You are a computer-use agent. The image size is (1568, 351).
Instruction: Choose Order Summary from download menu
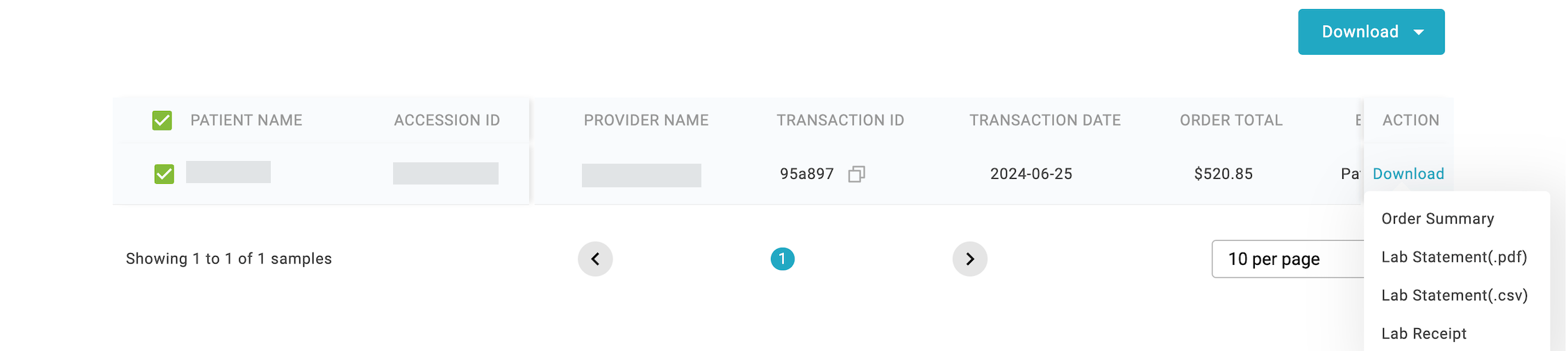pos(1437,219)
